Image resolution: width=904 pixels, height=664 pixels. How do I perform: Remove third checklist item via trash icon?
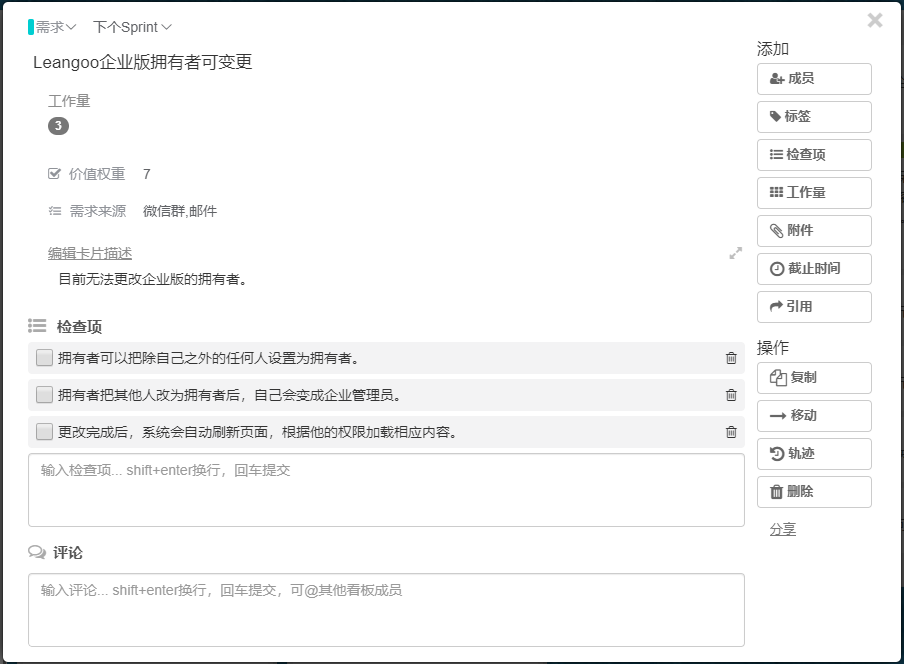(x=731, y=432)
